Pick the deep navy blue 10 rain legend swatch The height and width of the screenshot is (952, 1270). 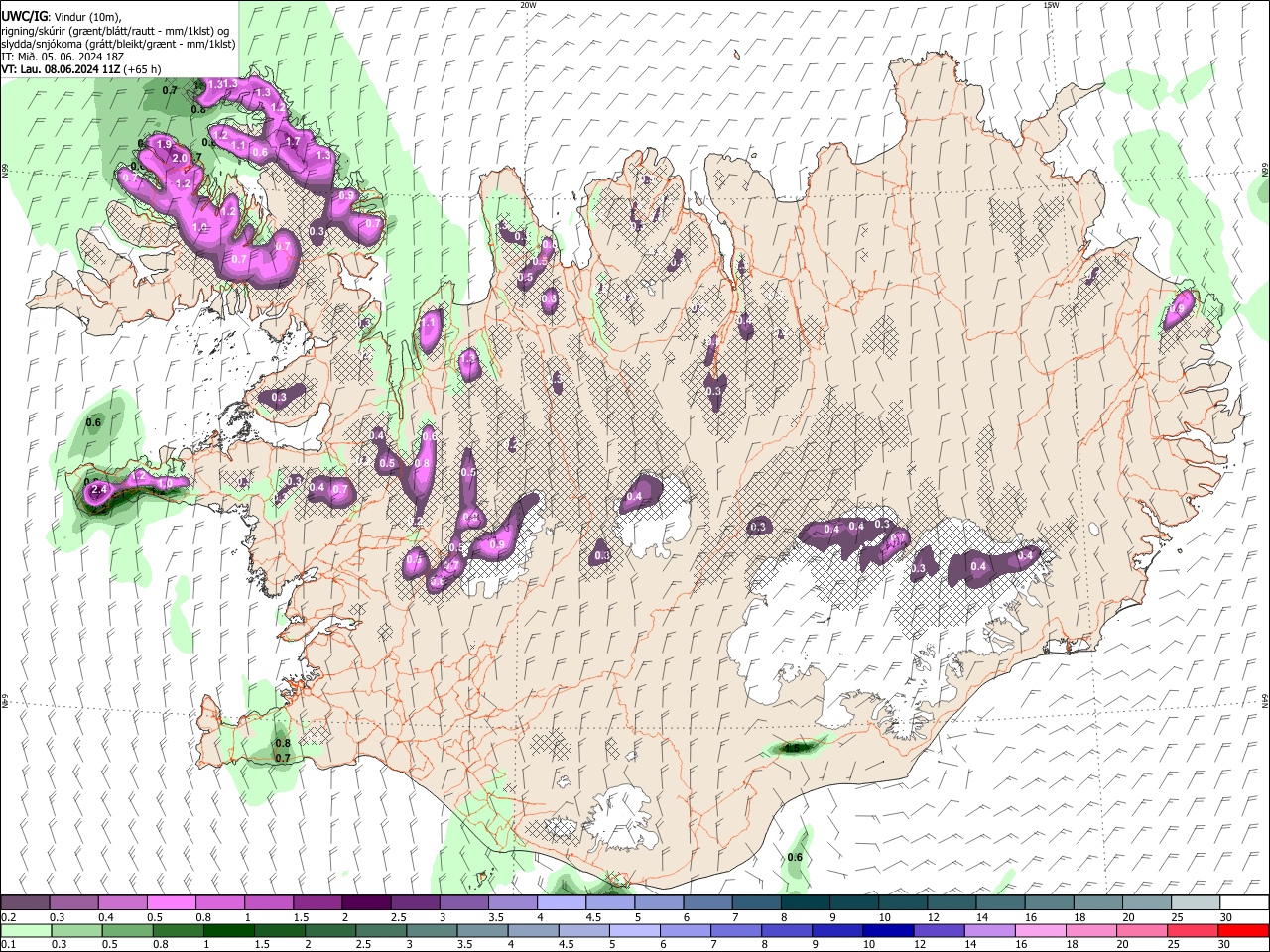pos(887,931)
